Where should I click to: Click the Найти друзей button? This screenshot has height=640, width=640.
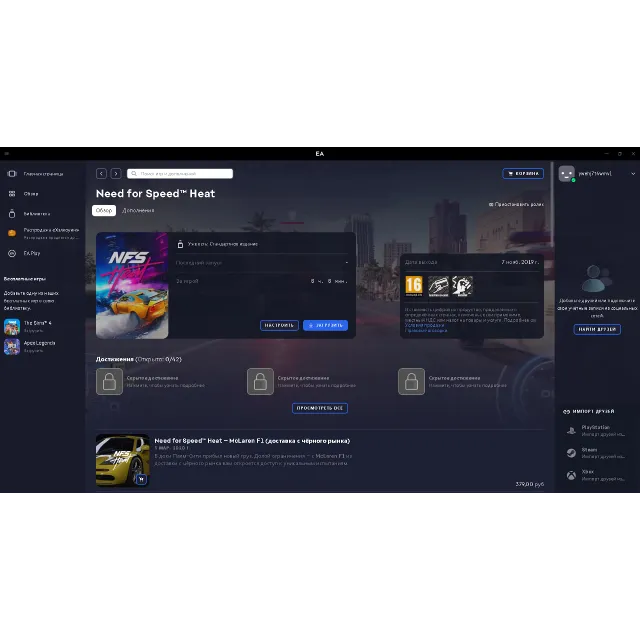click(597, 329)
